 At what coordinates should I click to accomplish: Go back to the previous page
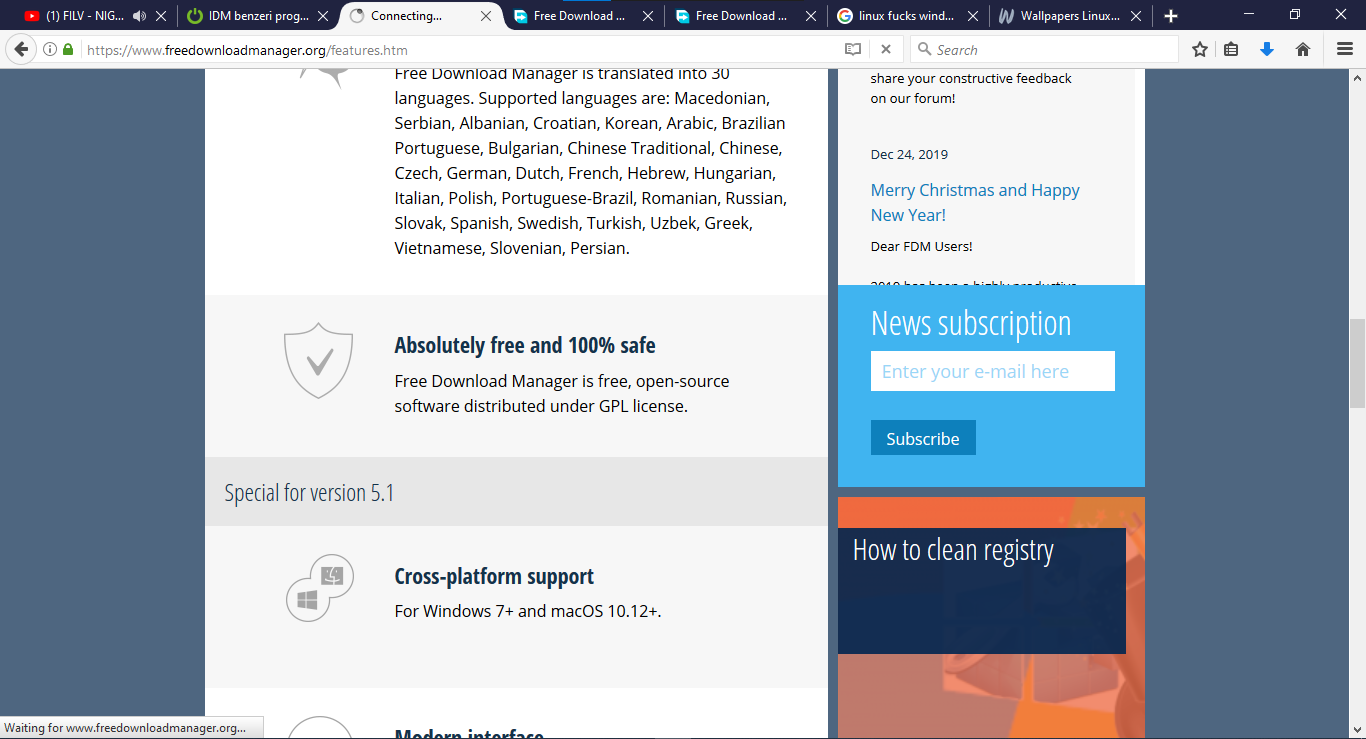pos(22,49)
